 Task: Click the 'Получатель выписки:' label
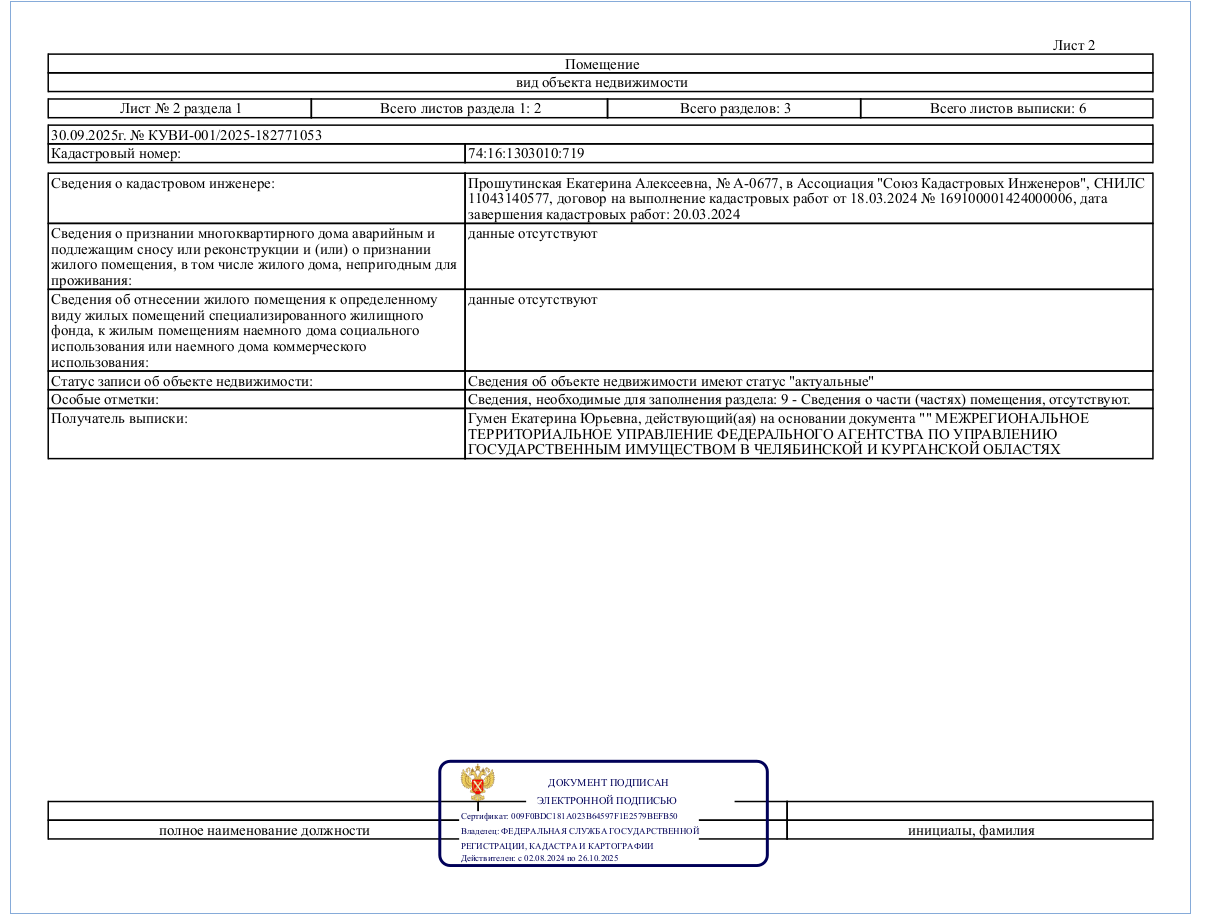click(119, 418)
